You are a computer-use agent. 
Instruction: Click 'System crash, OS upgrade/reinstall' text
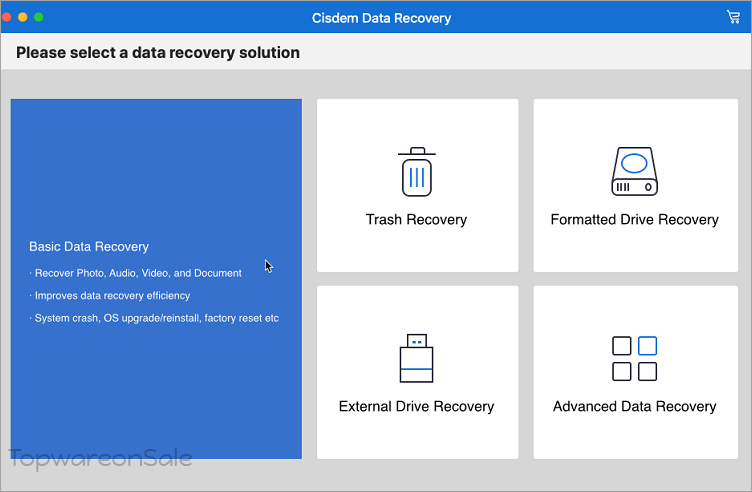[118, 318]
